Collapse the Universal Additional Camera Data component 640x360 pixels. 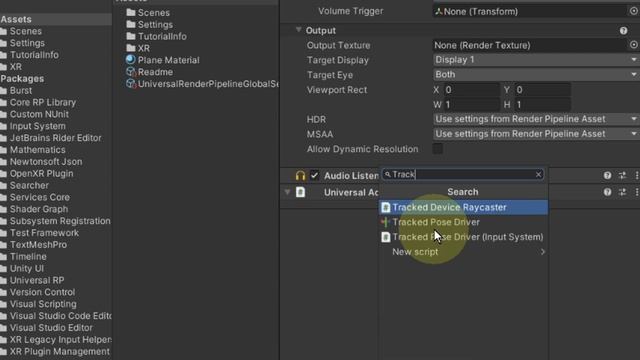[x=287, y=192]
